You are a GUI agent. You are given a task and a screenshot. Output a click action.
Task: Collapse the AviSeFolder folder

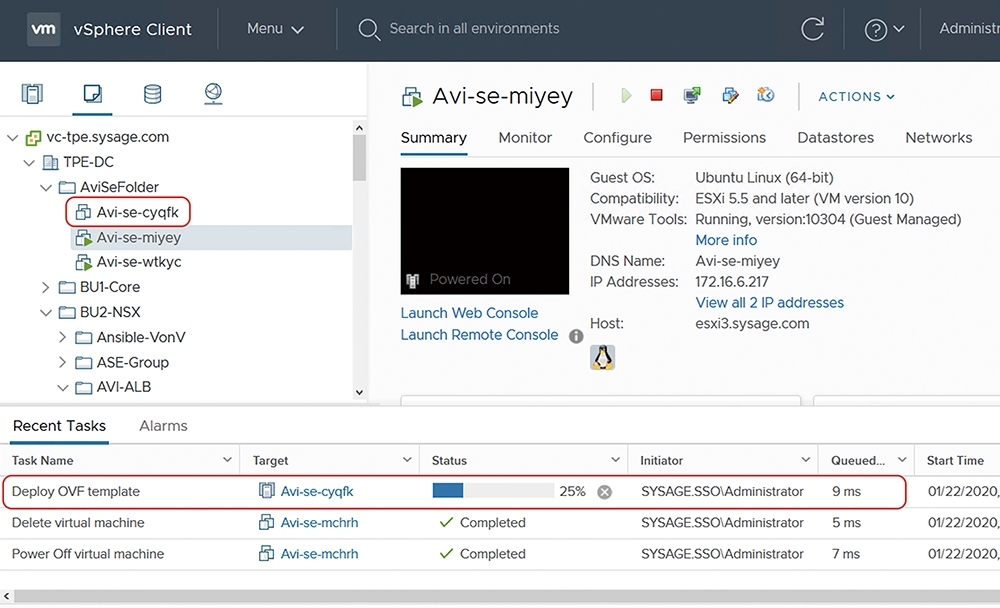point(45,188)
